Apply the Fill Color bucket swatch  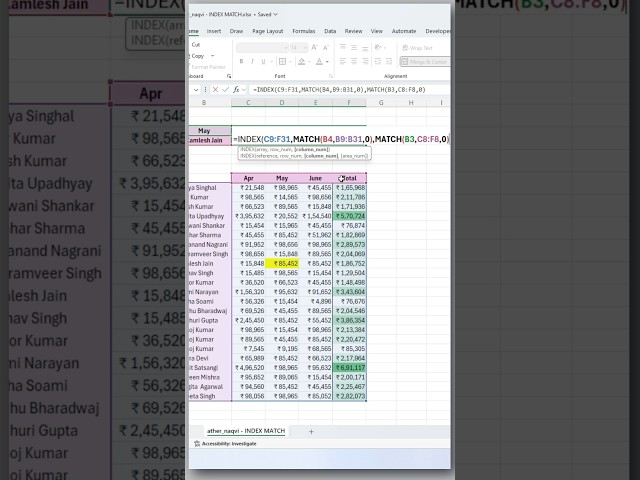(302, 62)
